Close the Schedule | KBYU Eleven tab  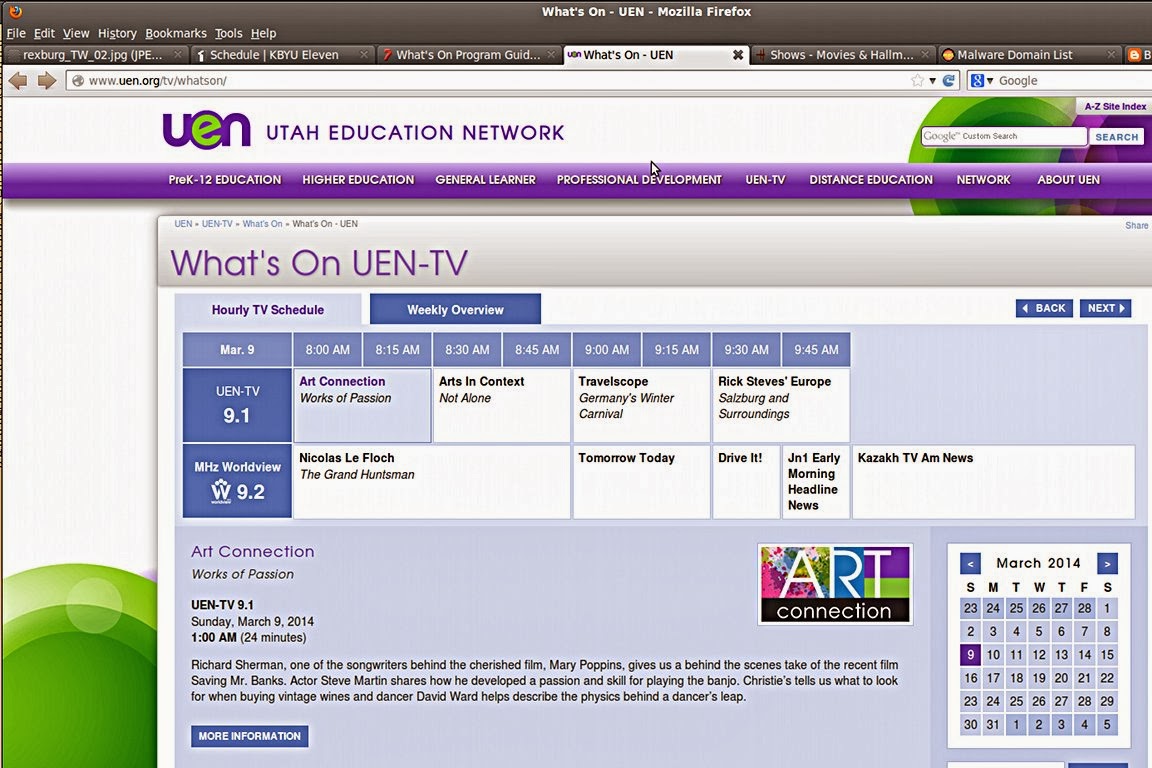coord(364,54)
